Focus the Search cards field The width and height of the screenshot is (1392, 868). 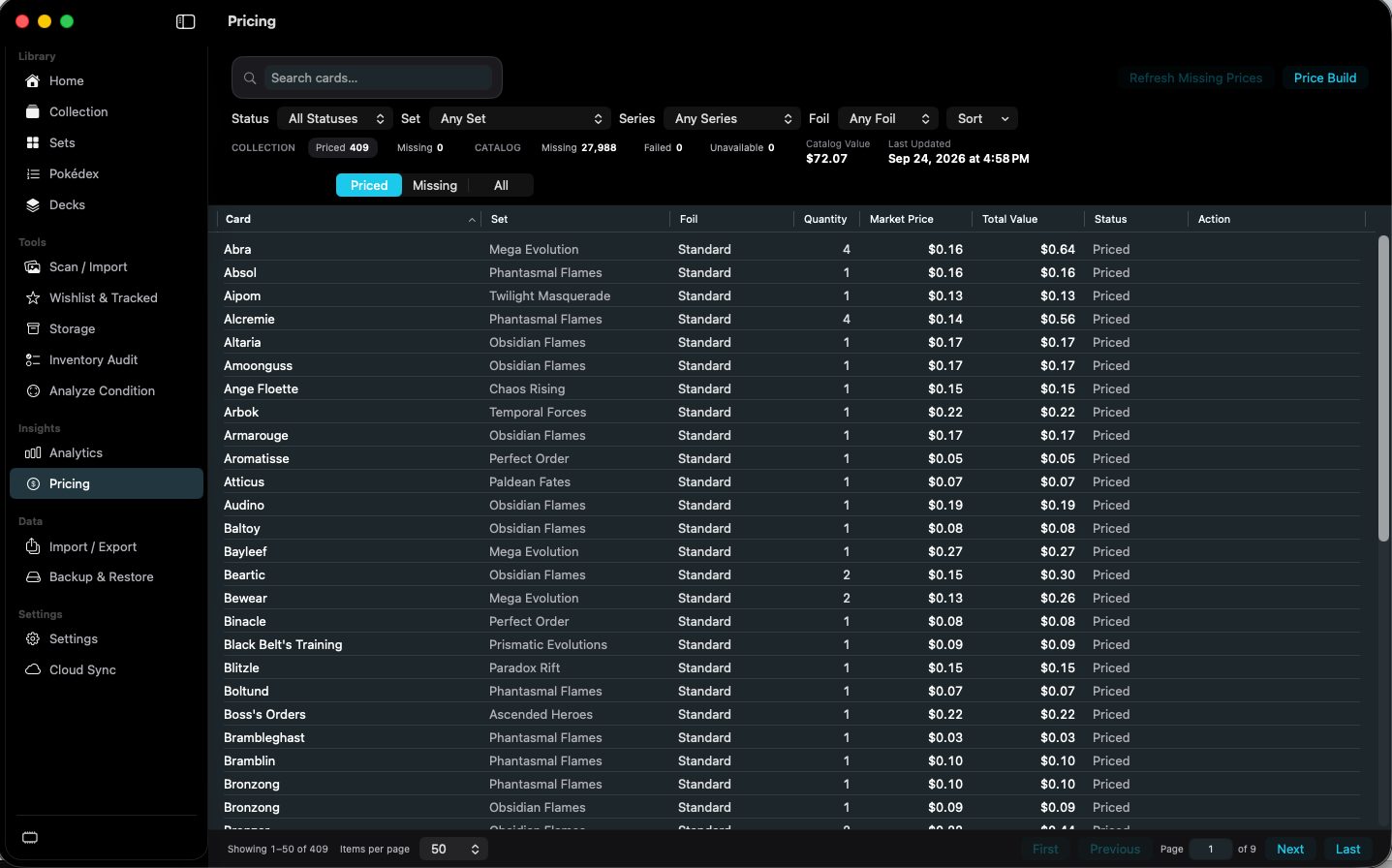378,77
